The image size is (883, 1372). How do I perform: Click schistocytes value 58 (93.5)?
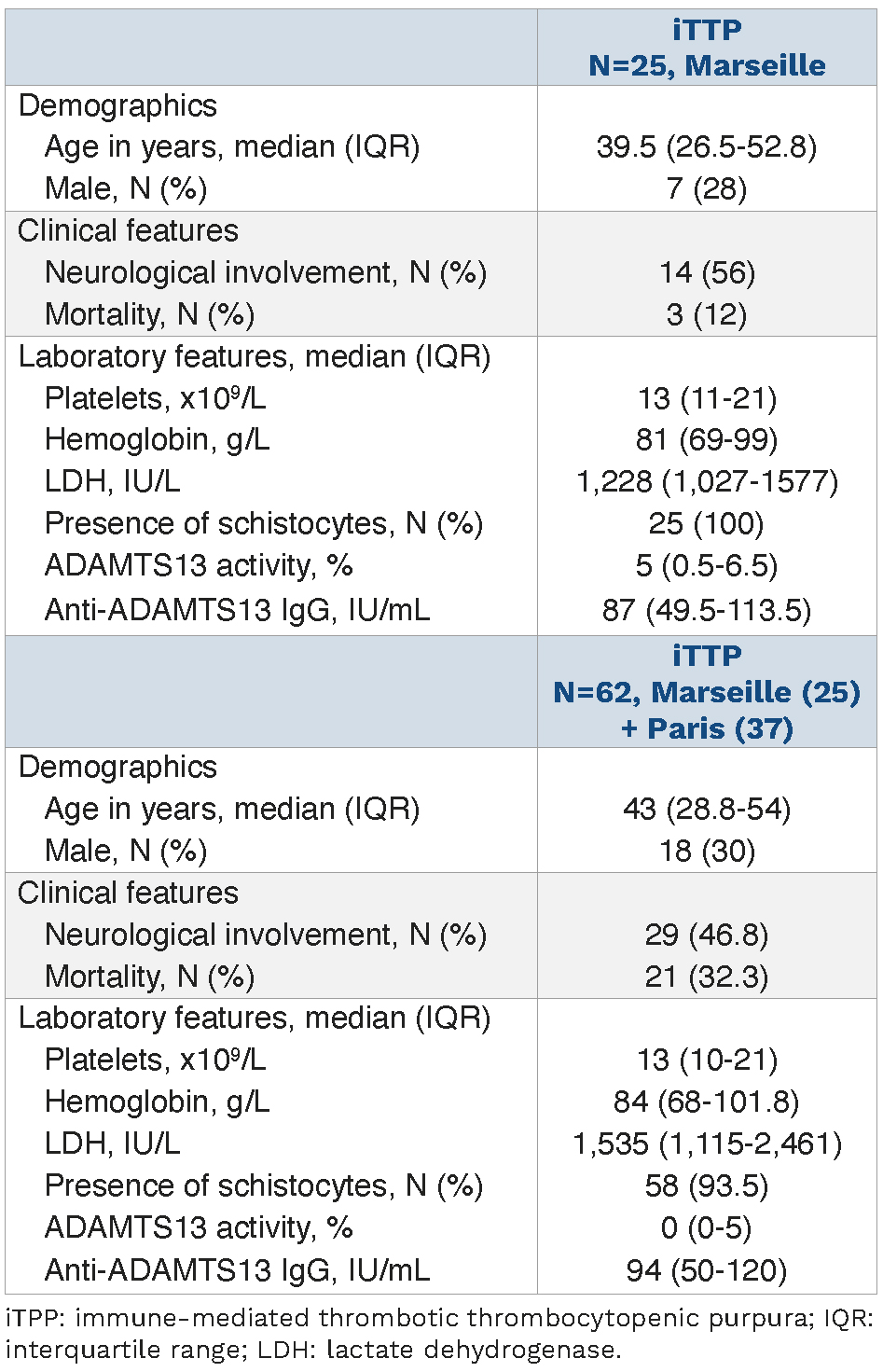tap(707, 1185)
